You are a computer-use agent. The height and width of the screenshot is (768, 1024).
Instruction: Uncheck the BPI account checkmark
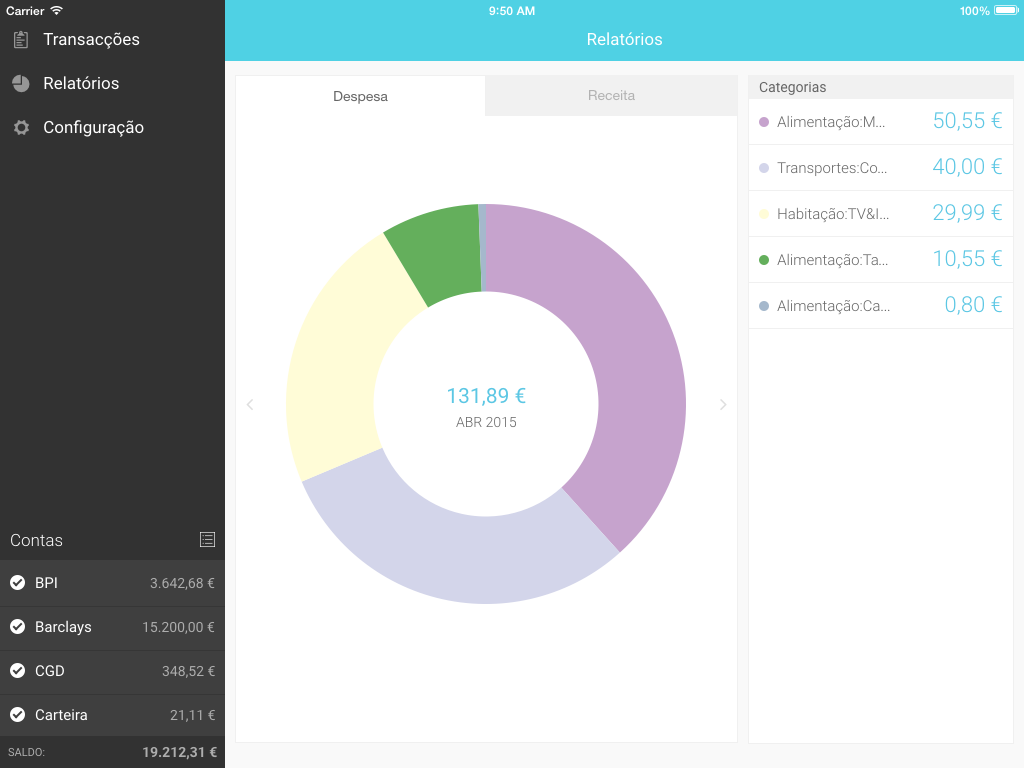click(x=17, y=583)
